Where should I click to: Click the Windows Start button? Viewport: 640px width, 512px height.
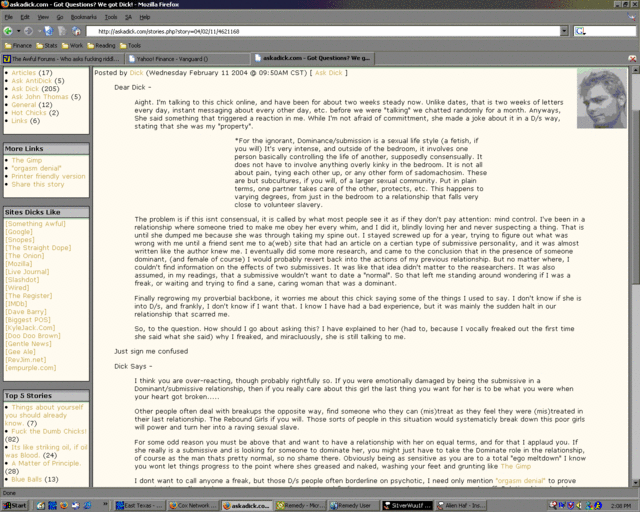point(15,505)
